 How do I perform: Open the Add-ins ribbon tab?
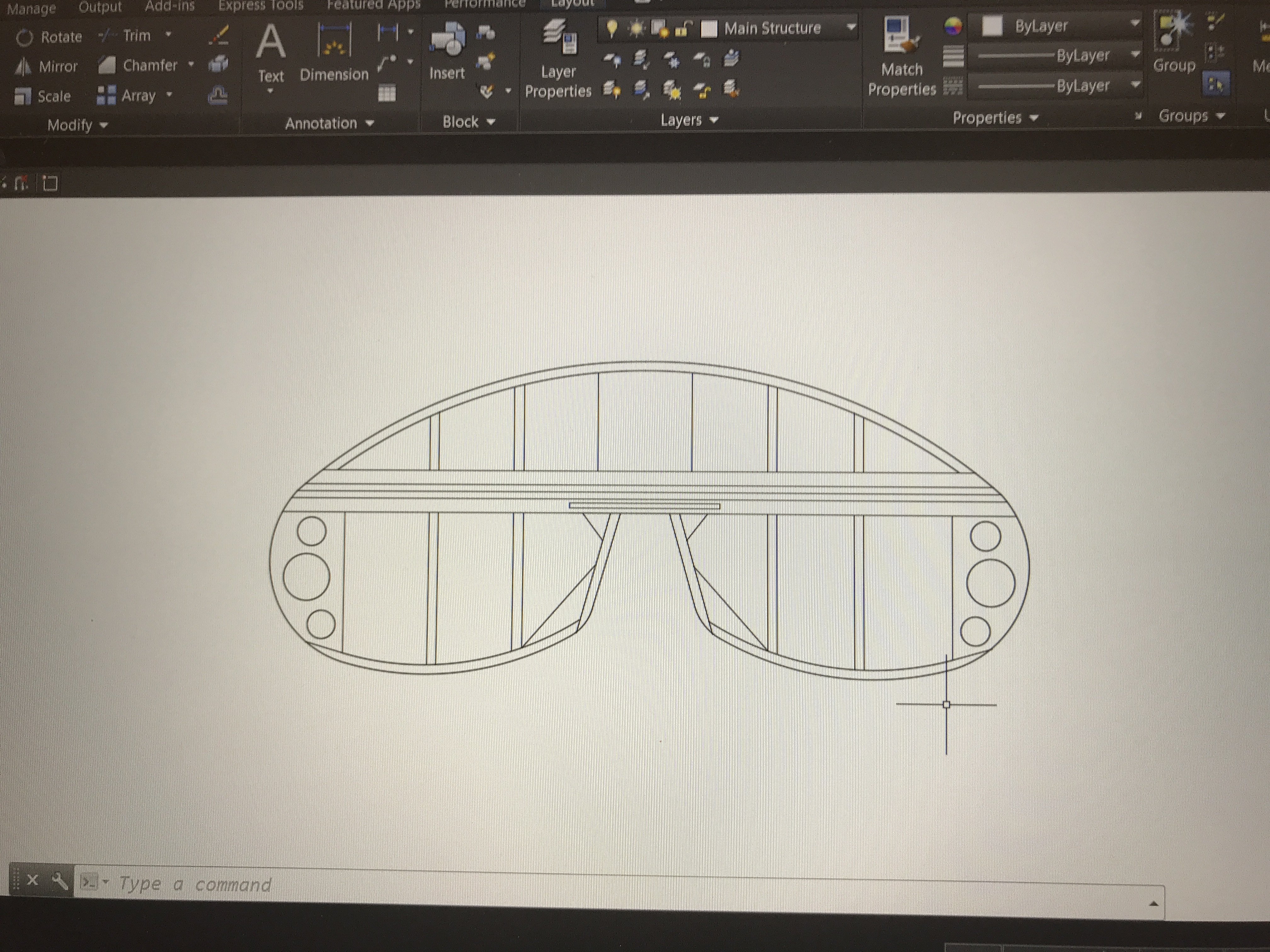169,6
